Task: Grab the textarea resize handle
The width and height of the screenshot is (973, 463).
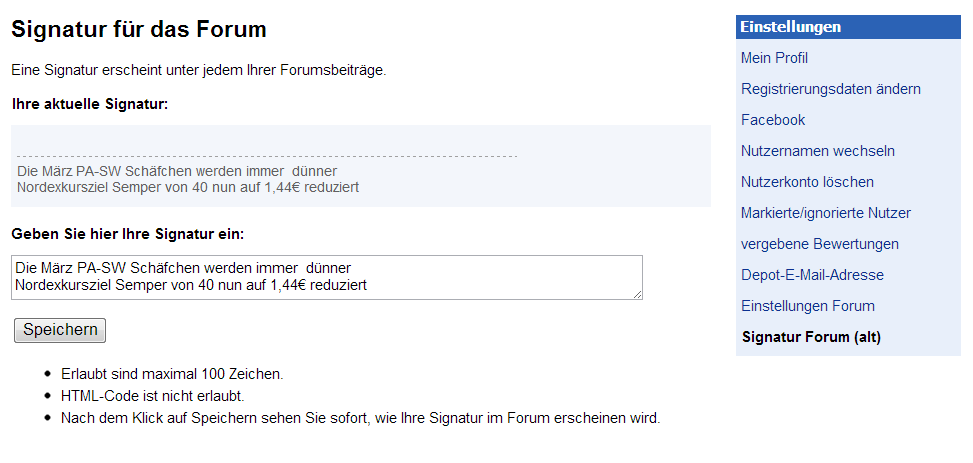Action: (x=637, y=293)
